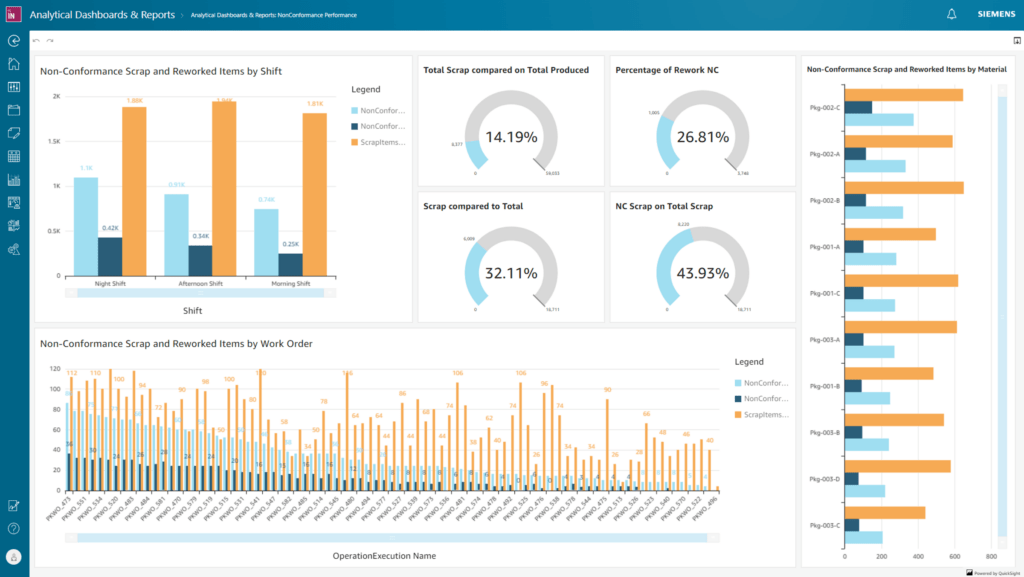
Task: Click the undo arrow above the dashboard
Action: 35,40
